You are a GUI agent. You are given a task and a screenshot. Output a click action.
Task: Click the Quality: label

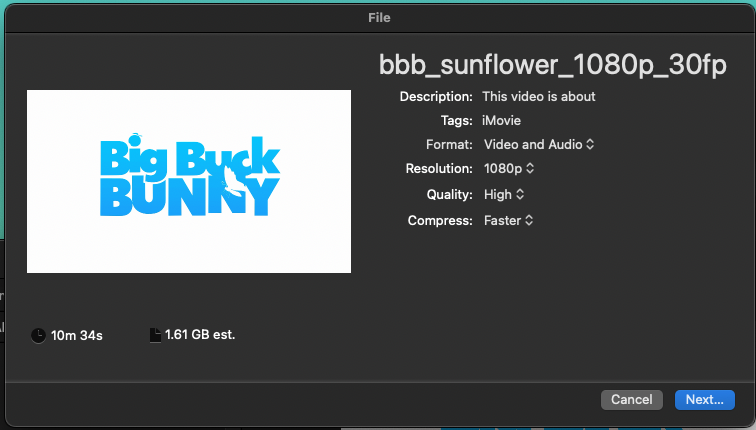pyautogui.click(x=449, y=194)
